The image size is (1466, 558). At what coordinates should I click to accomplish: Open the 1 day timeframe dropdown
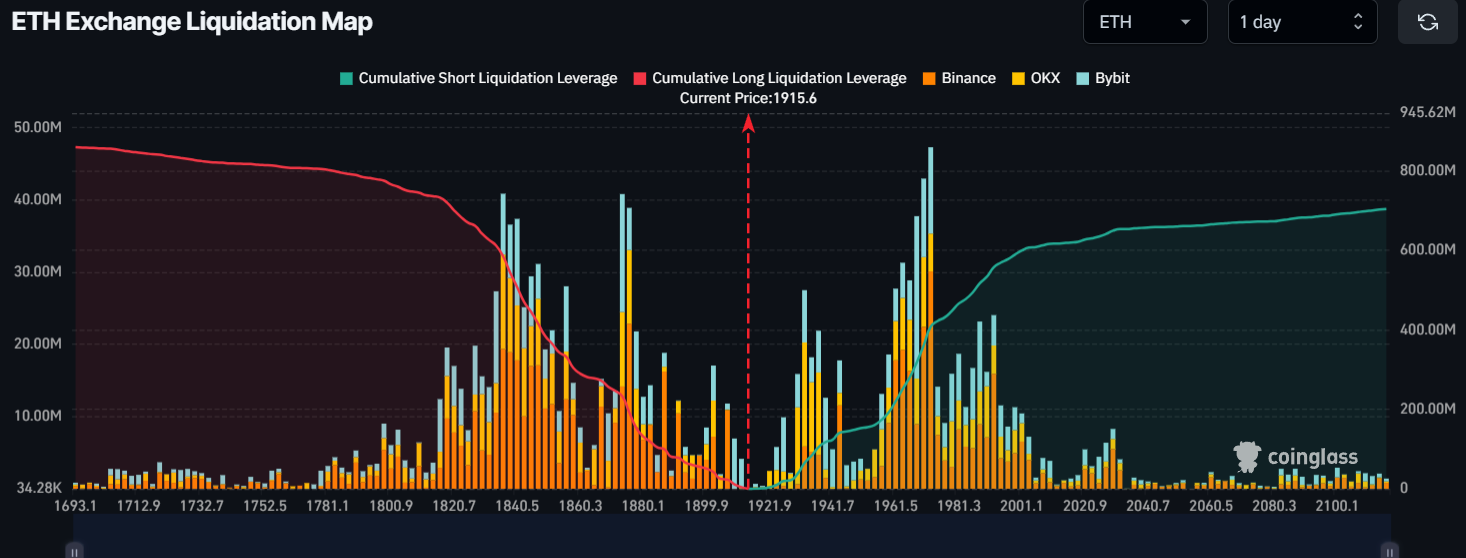click(x=1302, y=22)
